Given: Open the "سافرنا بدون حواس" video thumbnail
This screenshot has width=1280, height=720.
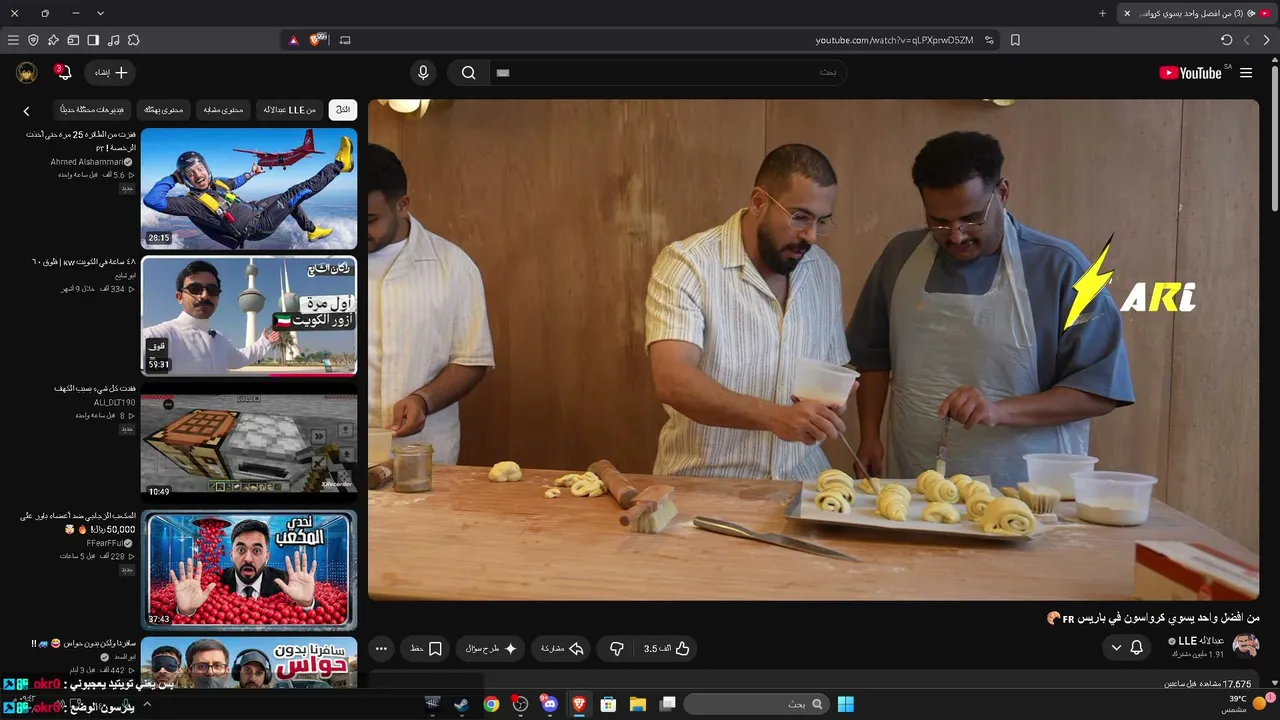Looking at the screenshot, I should click(249, 662).
